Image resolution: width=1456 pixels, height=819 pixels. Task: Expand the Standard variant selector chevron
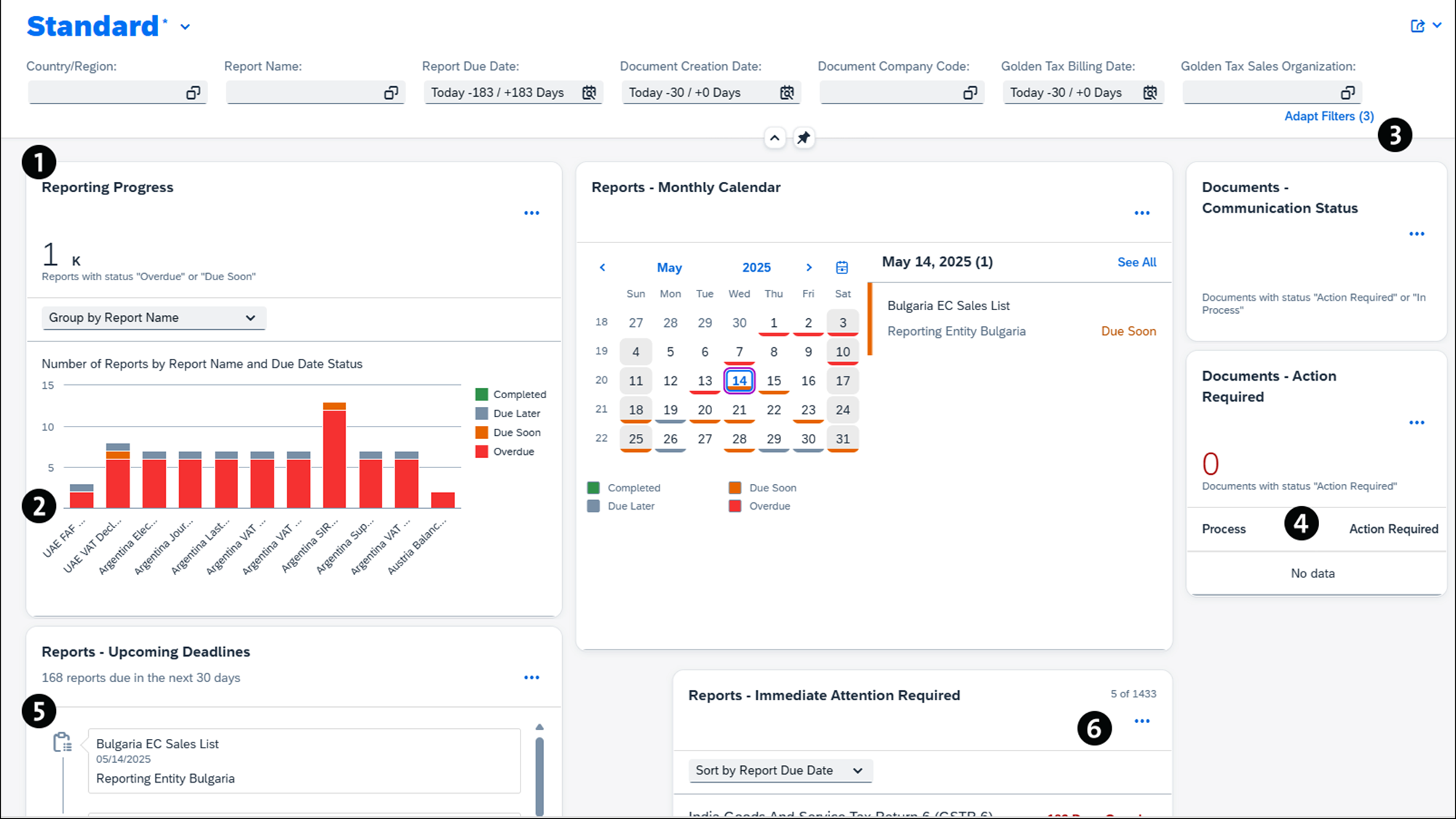click(x=185, y=26)
